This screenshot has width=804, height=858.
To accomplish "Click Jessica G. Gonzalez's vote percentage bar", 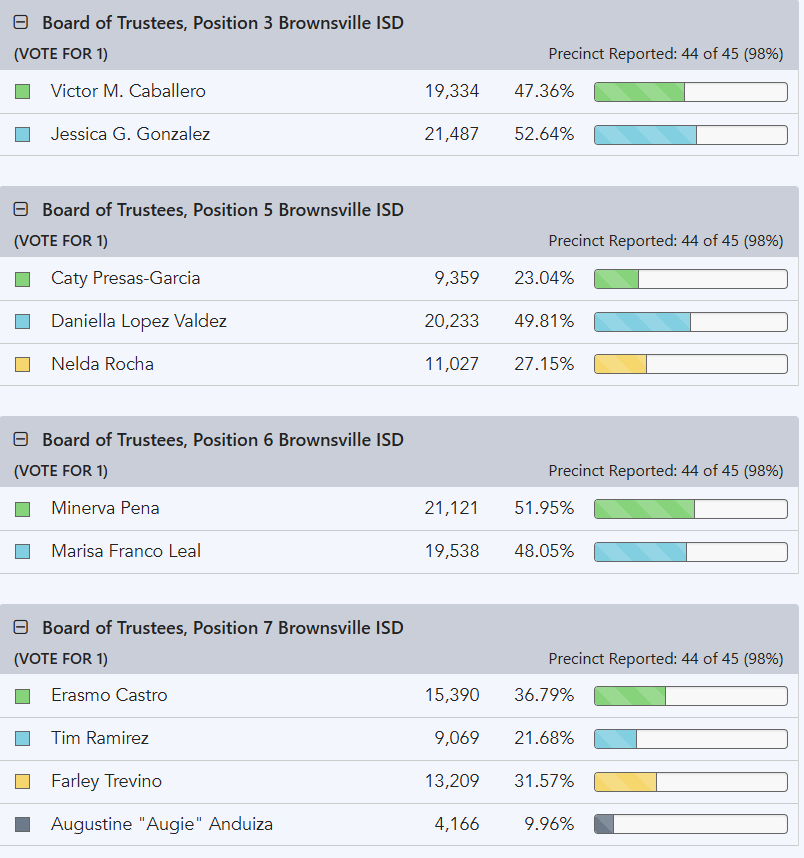I will (x=691, y=135).
